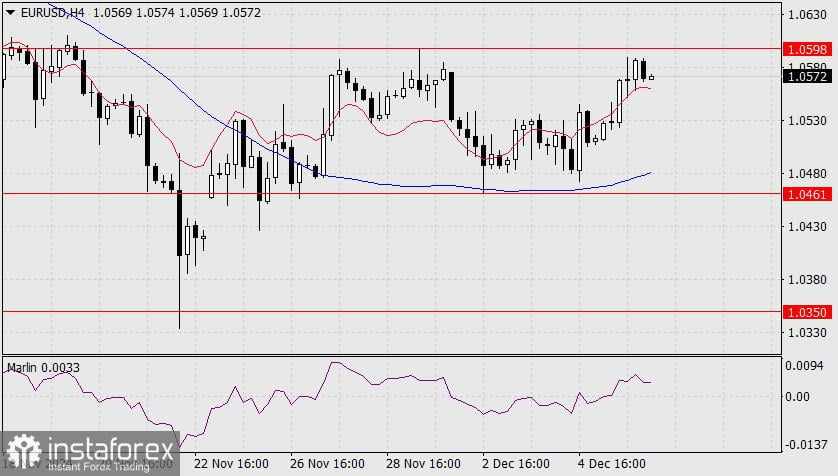Click the 1.0480 price axis label
838x476 pixels.
807,174
